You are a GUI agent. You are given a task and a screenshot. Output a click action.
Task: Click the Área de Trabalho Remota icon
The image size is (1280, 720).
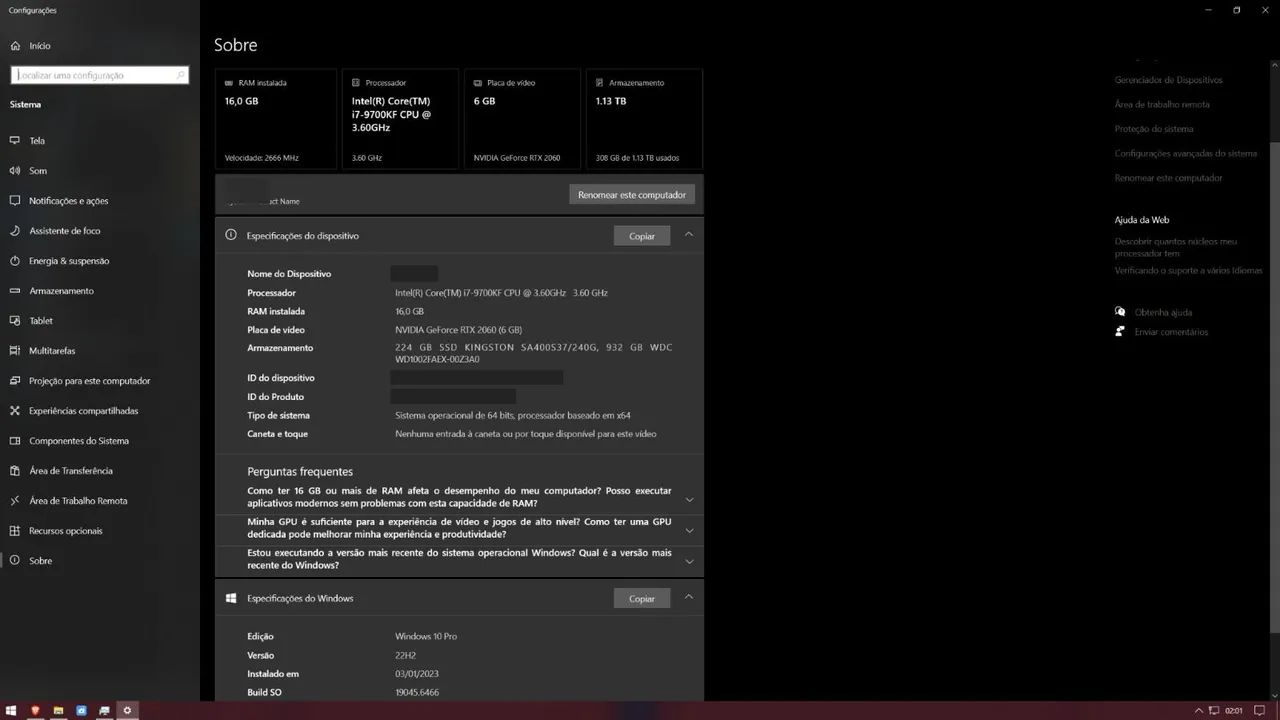point(15,501)
